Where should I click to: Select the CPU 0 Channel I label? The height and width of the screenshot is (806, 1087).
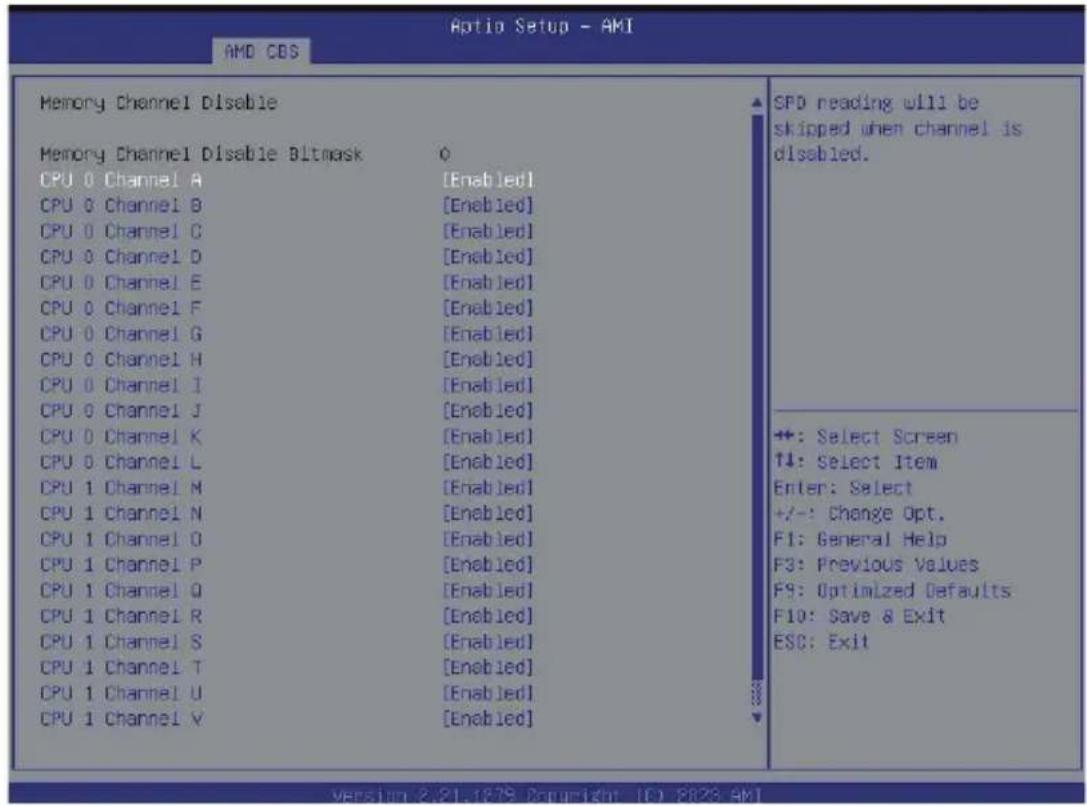click(x=121, y=385)
